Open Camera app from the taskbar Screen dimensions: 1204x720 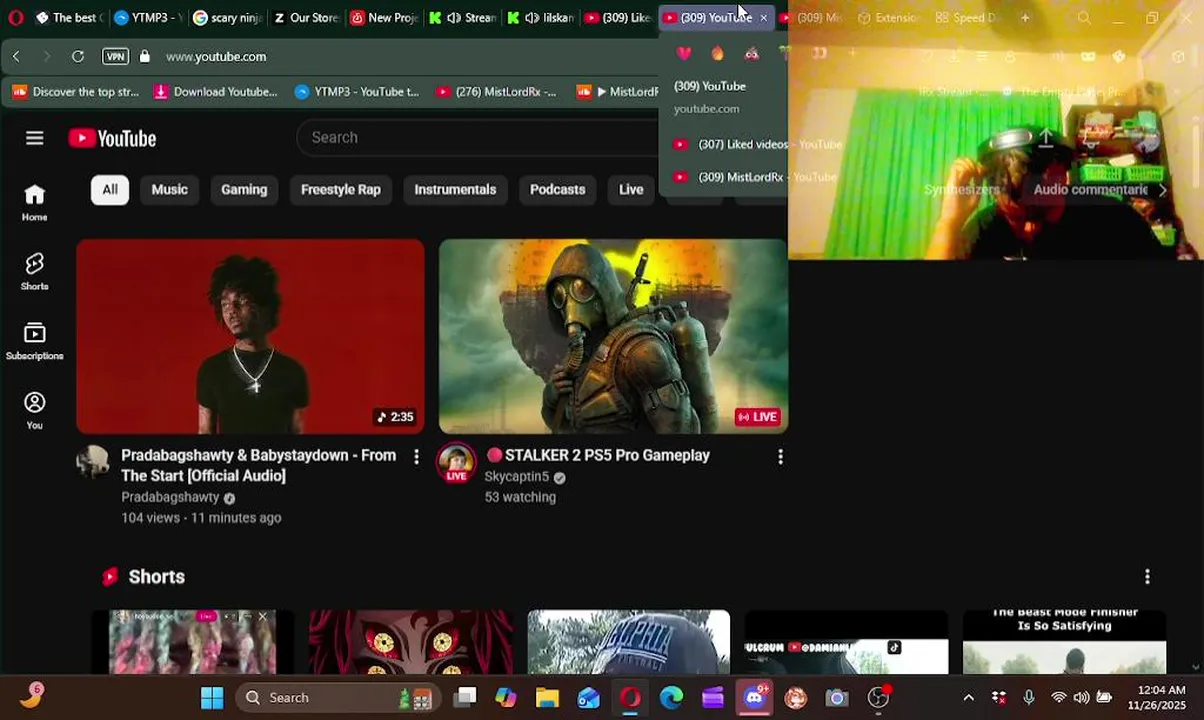tap(837, 697)
